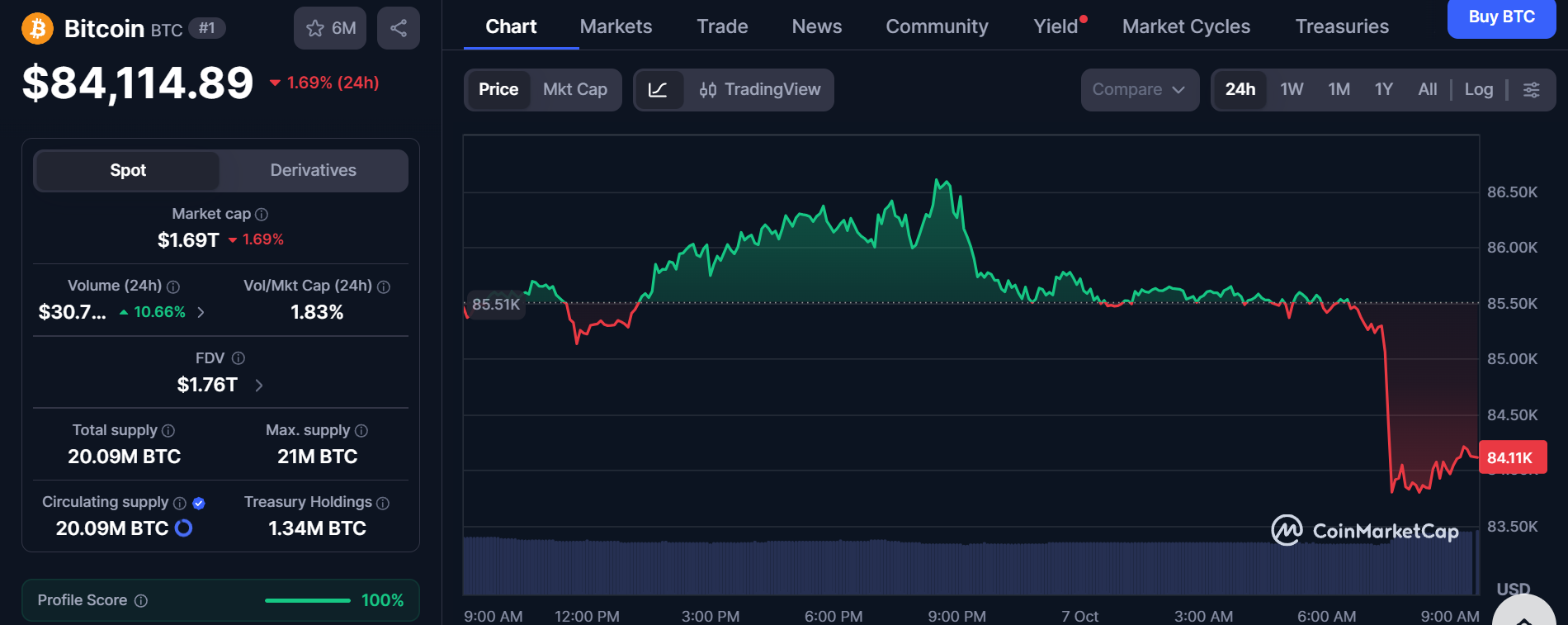Open Market Cycles tab

coord(1186,26)
